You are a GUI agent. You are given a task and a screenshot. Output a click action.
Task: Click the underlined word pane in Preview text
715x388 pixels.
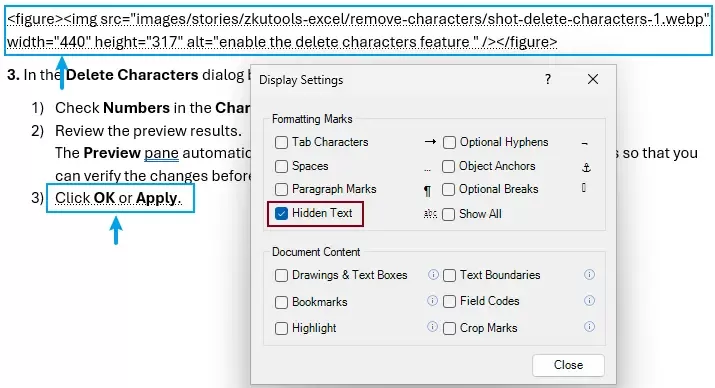pos(161,153)
